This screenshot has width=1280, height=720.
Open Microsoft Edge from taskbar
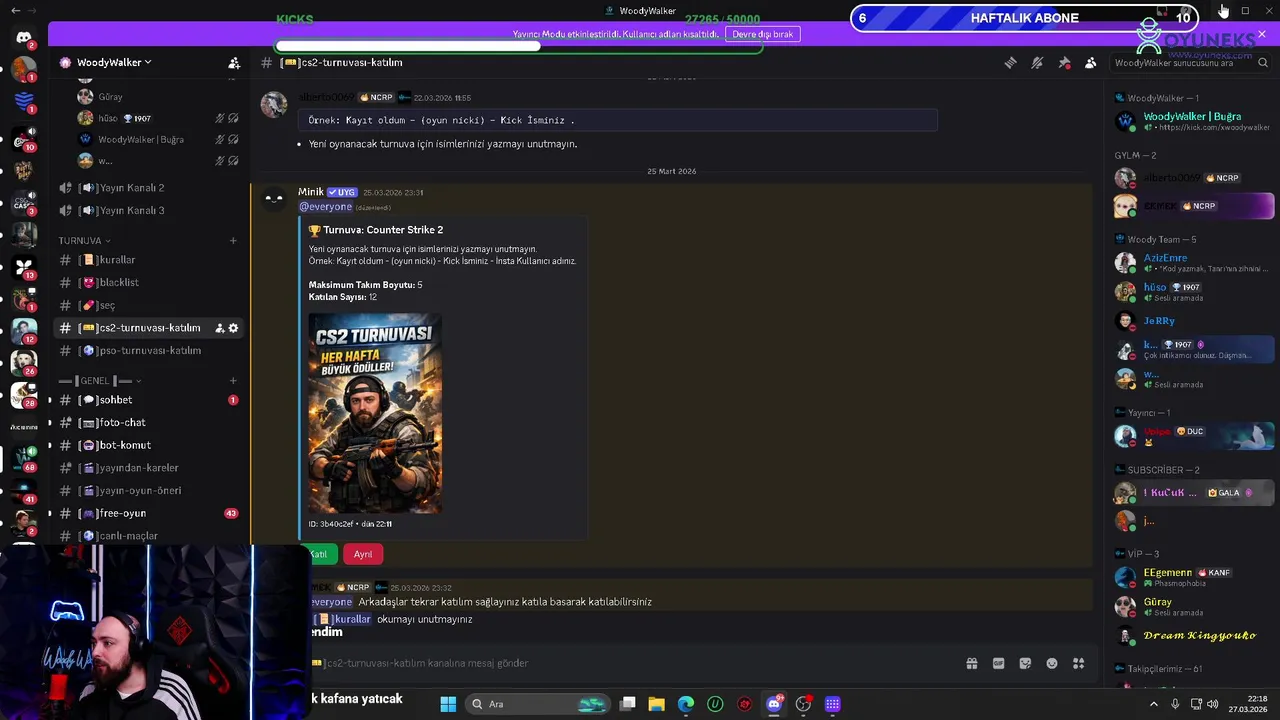(686, 704)
